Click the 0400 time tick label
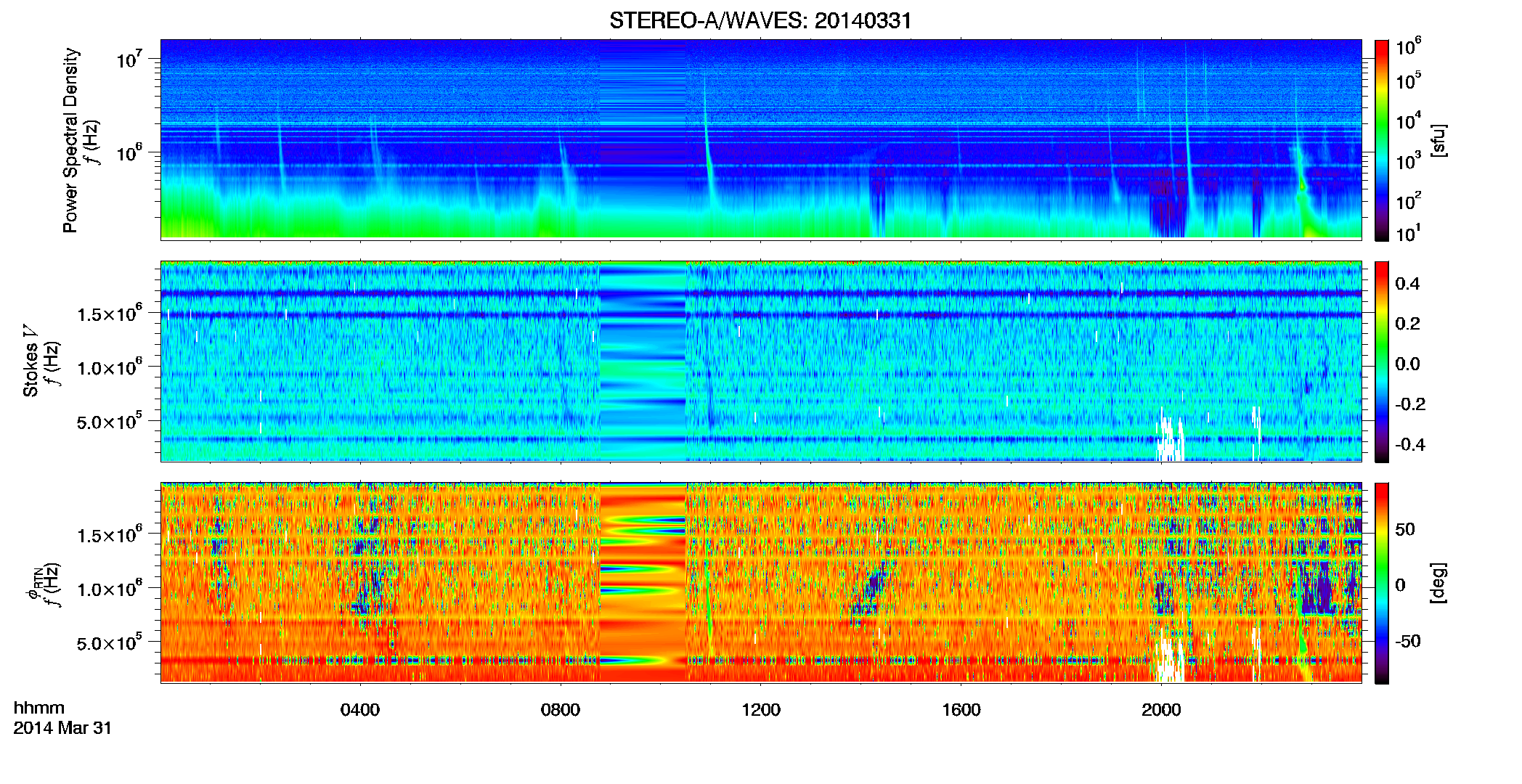Viewport: 1522px width, 784px height. tap(360, 709)
